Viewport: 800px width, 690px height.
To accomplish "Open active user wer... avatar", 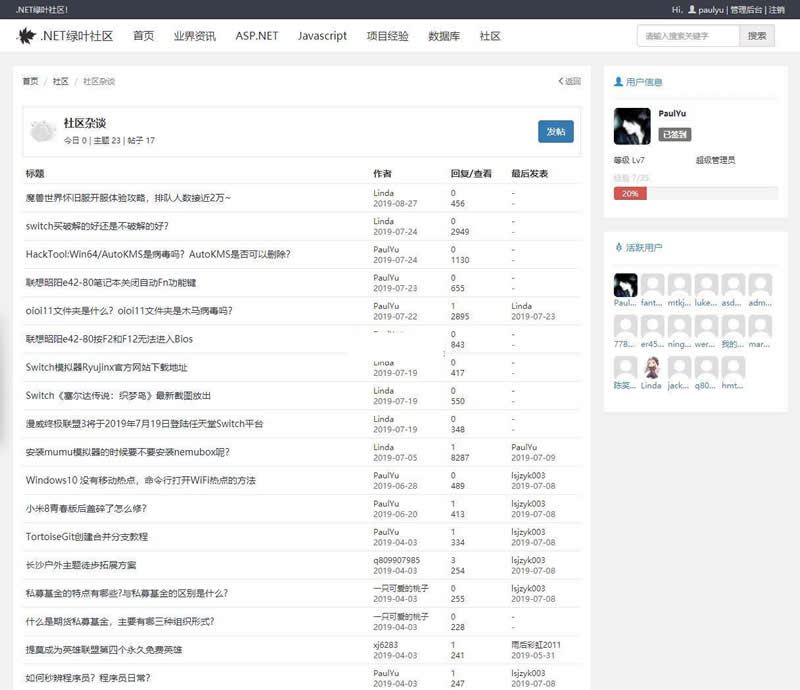I will (x=706, y=326).
